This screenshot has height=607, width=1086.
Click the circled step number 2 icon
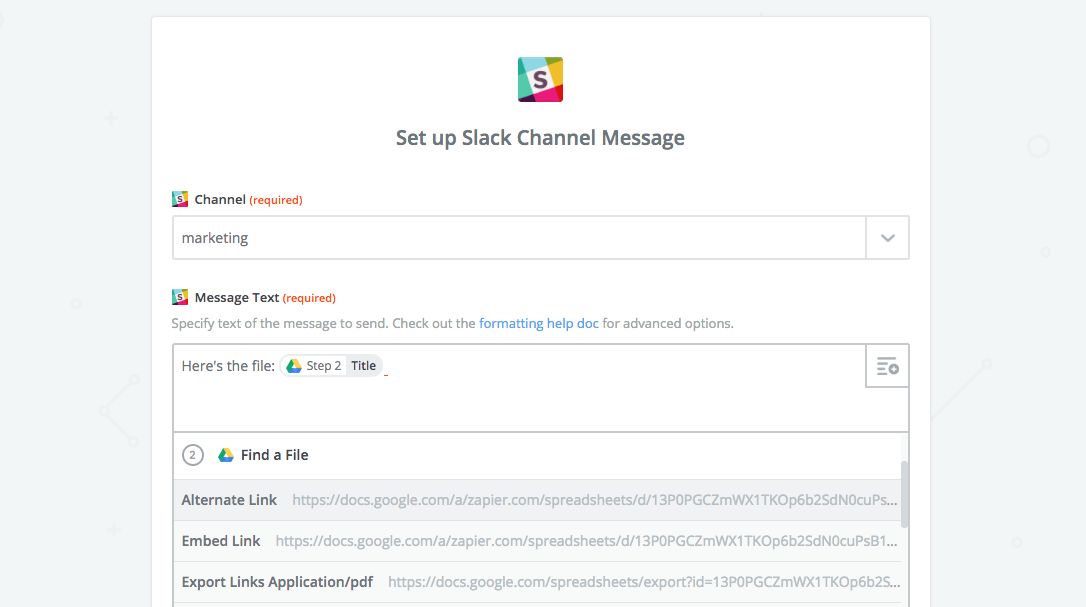click(x=193, y=455)
